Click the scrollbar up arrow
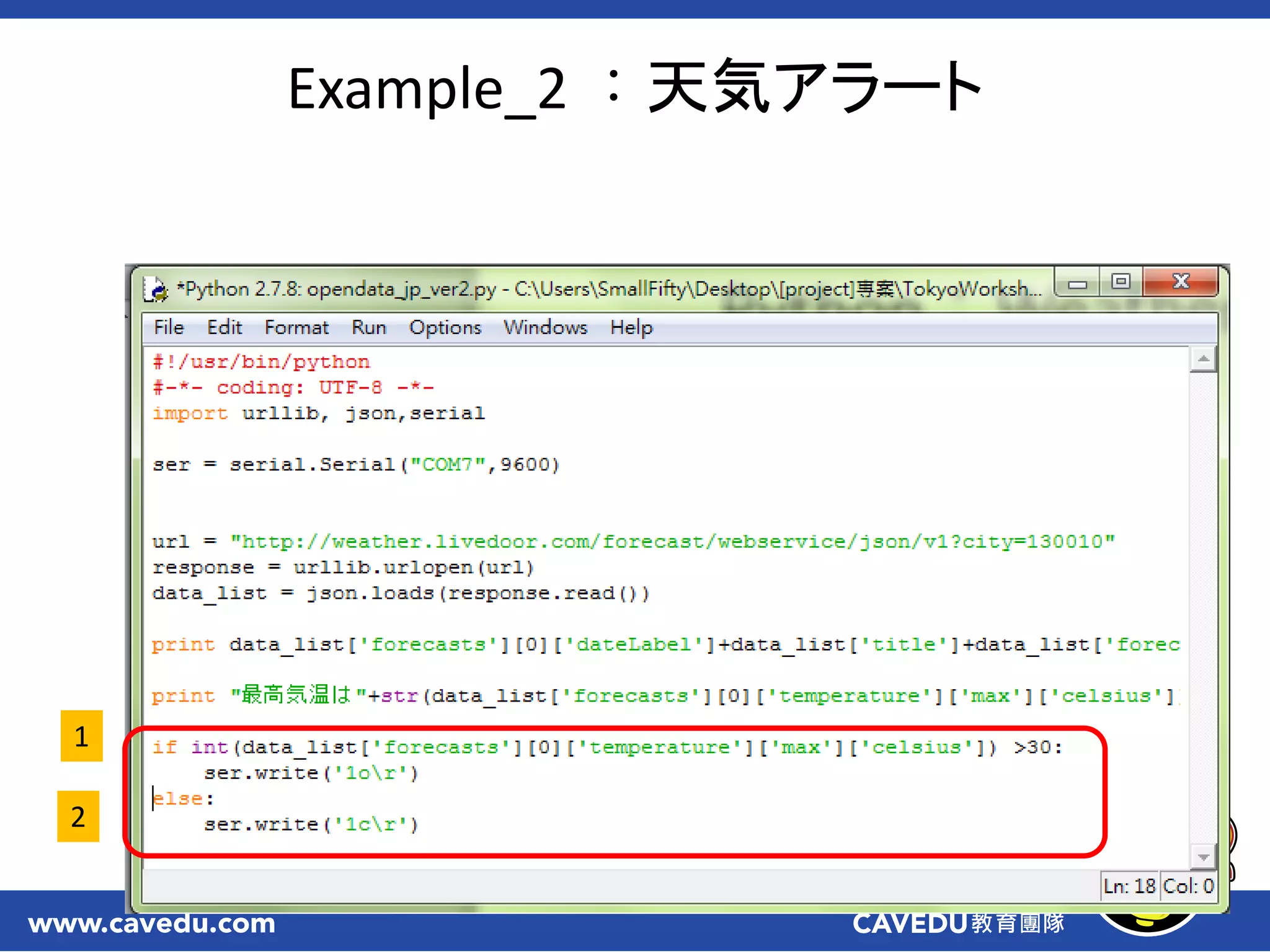 coord(1203,359)
